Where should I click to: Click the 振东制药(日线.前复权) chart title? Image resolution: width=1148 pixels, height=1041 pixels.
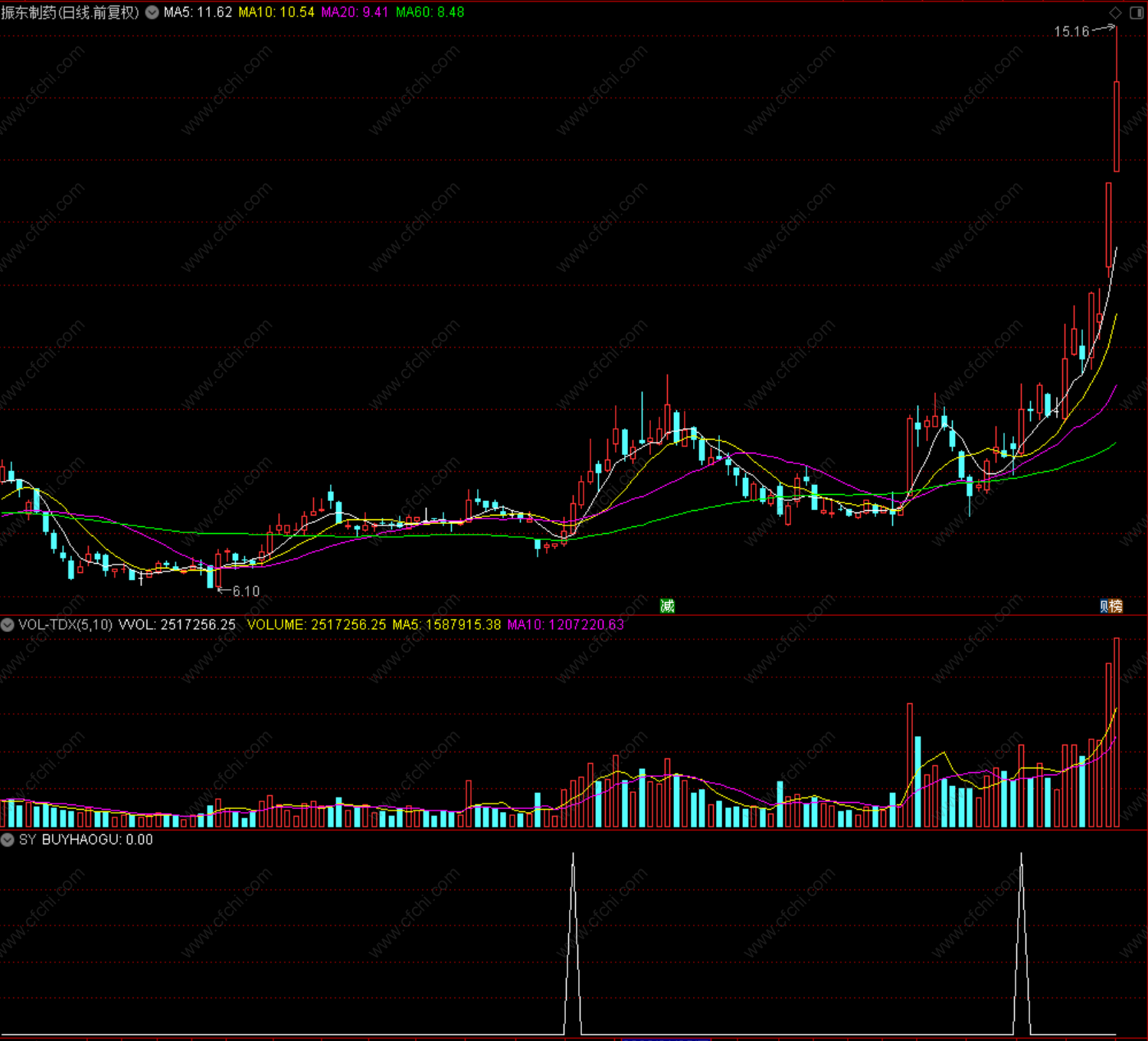tap(70, 12)
